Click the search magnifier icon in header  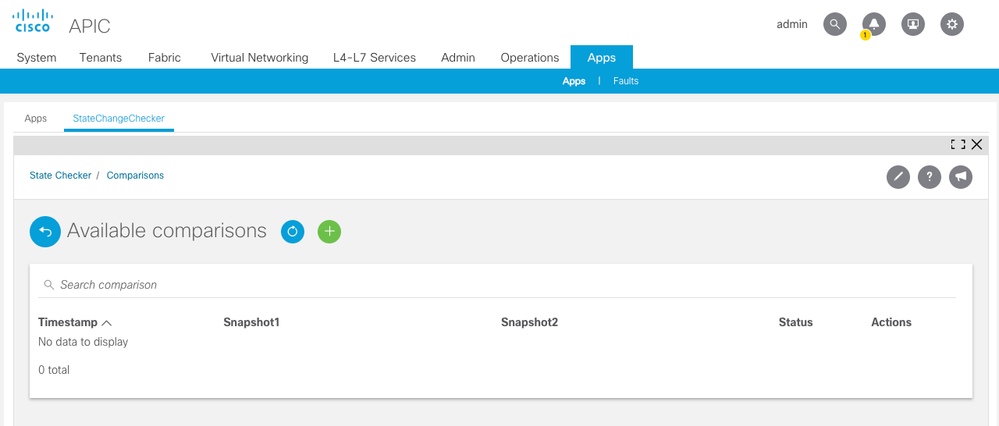pos(835,25)
